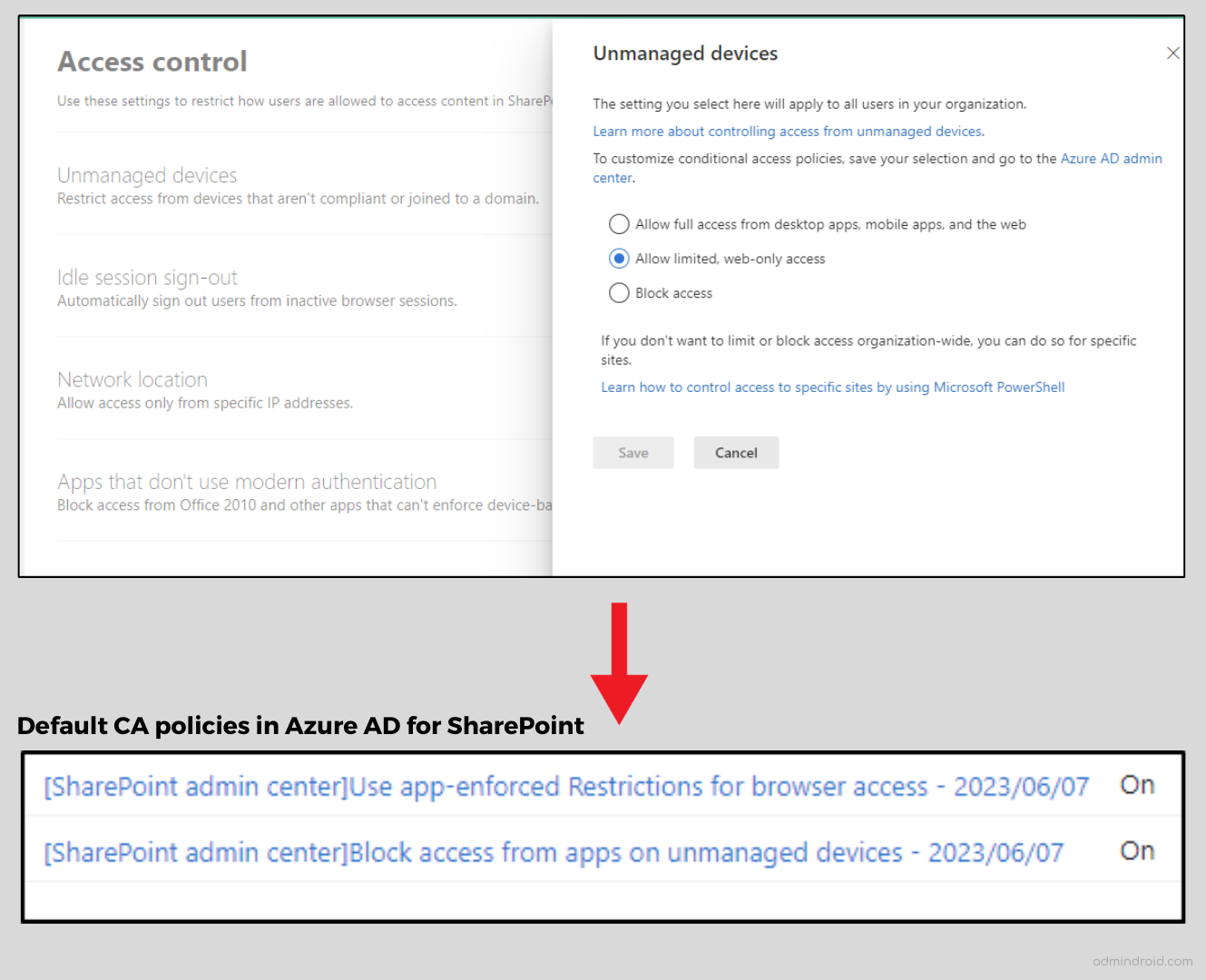Click the Access control page heading
This screenshot has width=1206, height=980.
pyautogui.click(x=152, y=61)
